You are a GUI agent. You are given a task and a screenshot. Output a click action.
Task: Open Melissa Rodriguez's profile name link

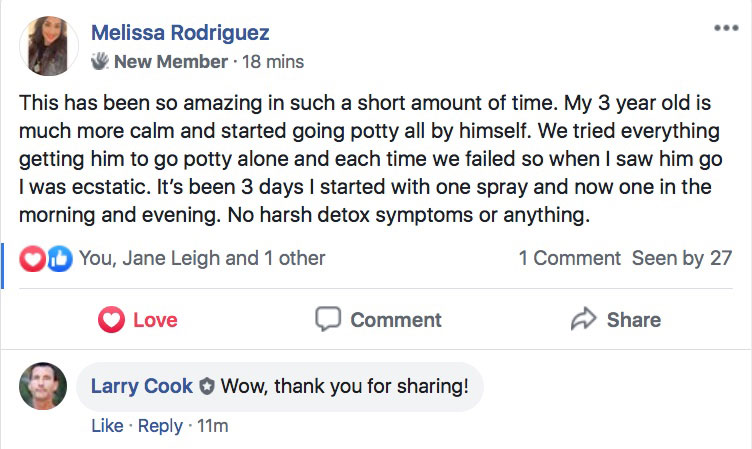pyautogui.click(x=179, y=32)
